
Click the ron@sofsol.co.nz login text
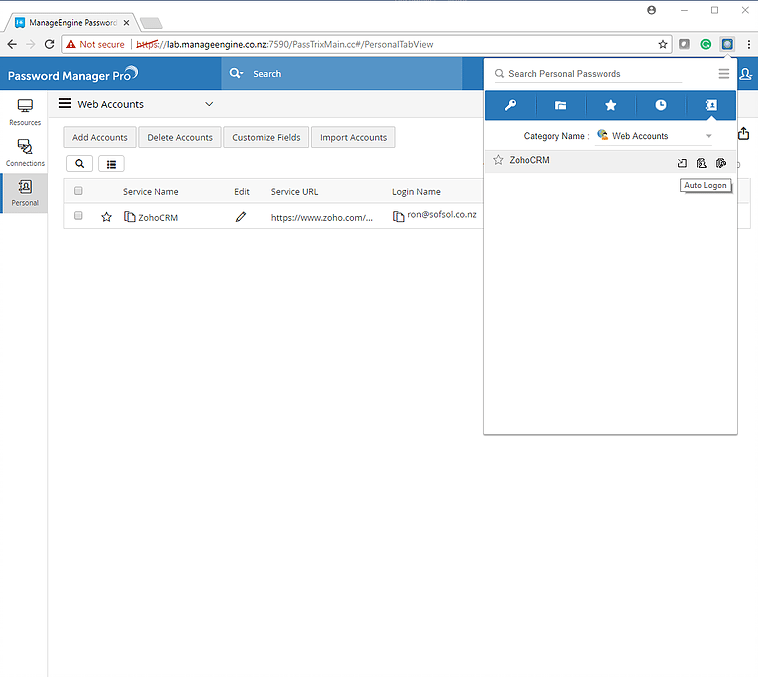(x=442, y=214)
